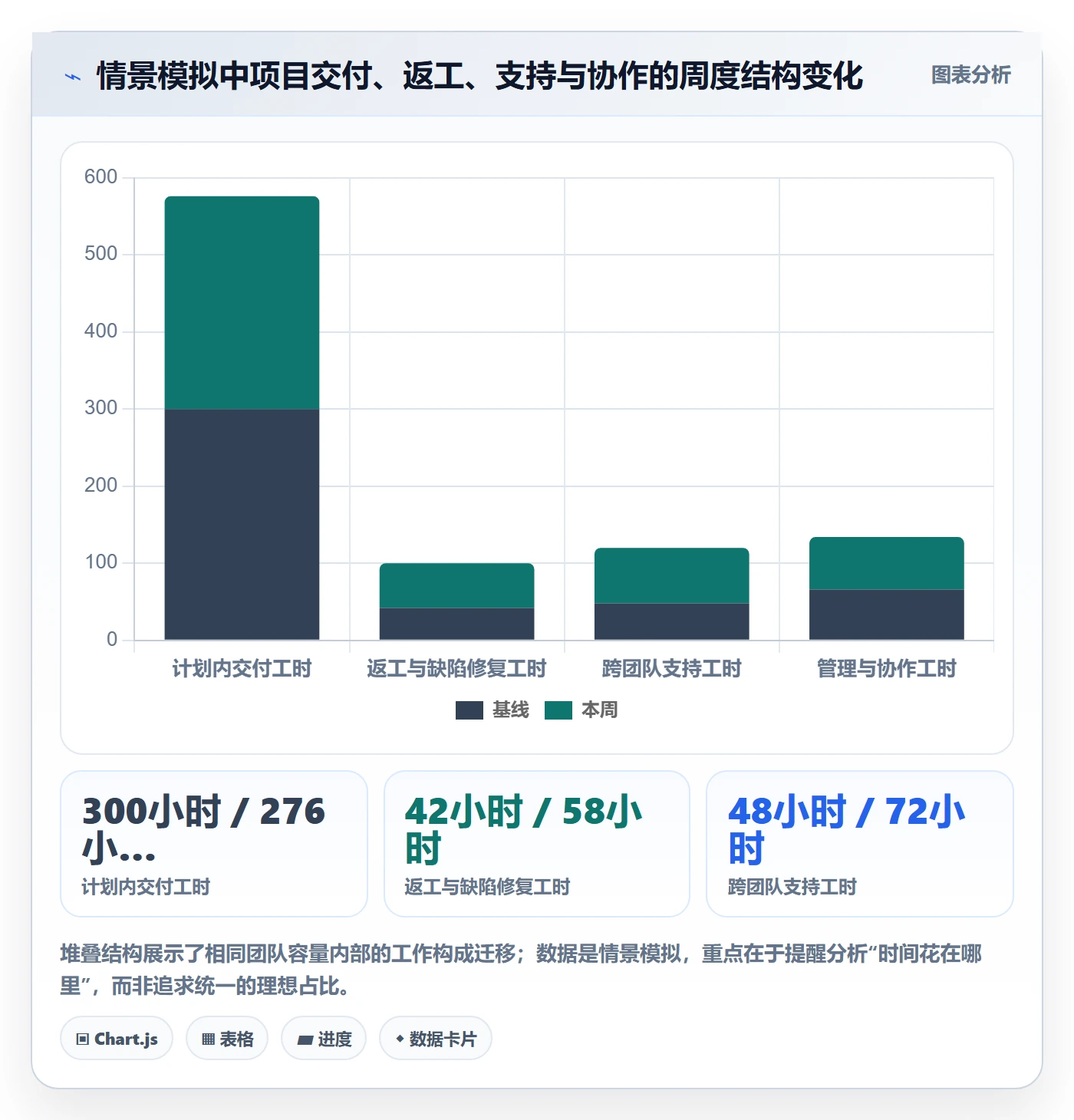Select the 表格 tag chip
The image size is (1074, 1120).
(227, 1039)
